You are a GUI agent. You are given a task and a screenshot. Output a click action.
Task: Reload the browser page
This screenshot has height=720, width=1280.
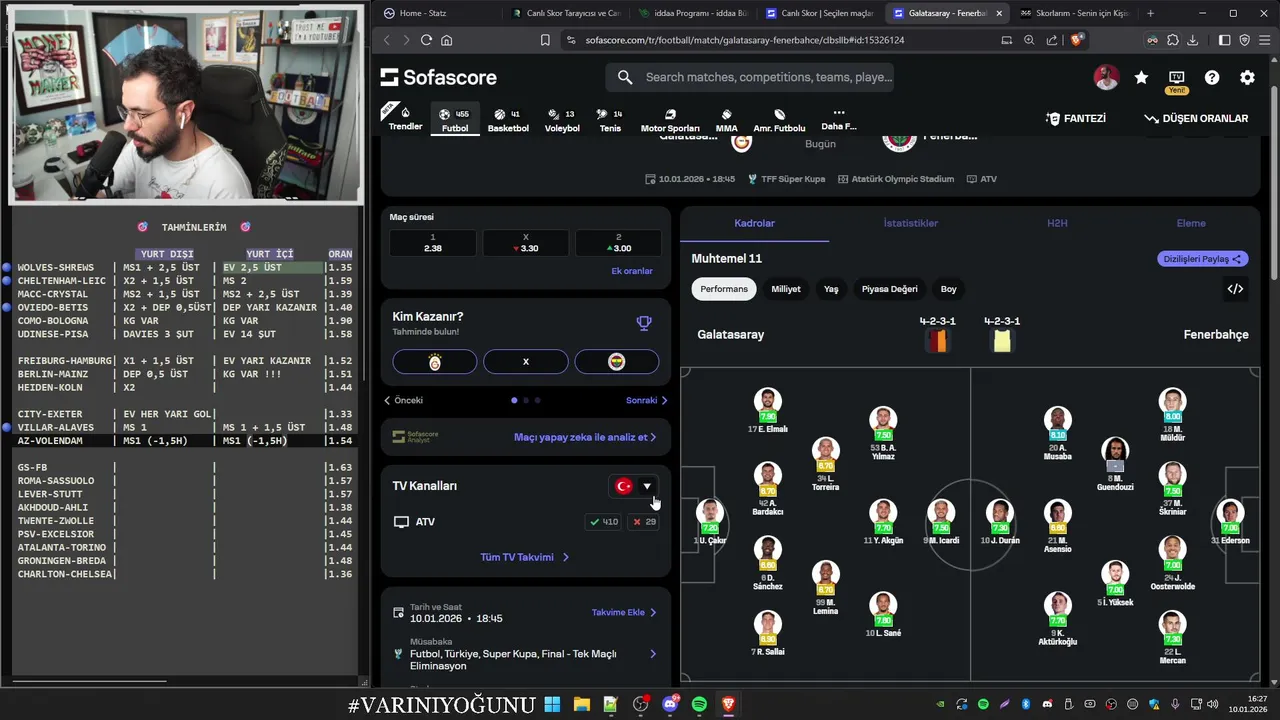[426, 40]
